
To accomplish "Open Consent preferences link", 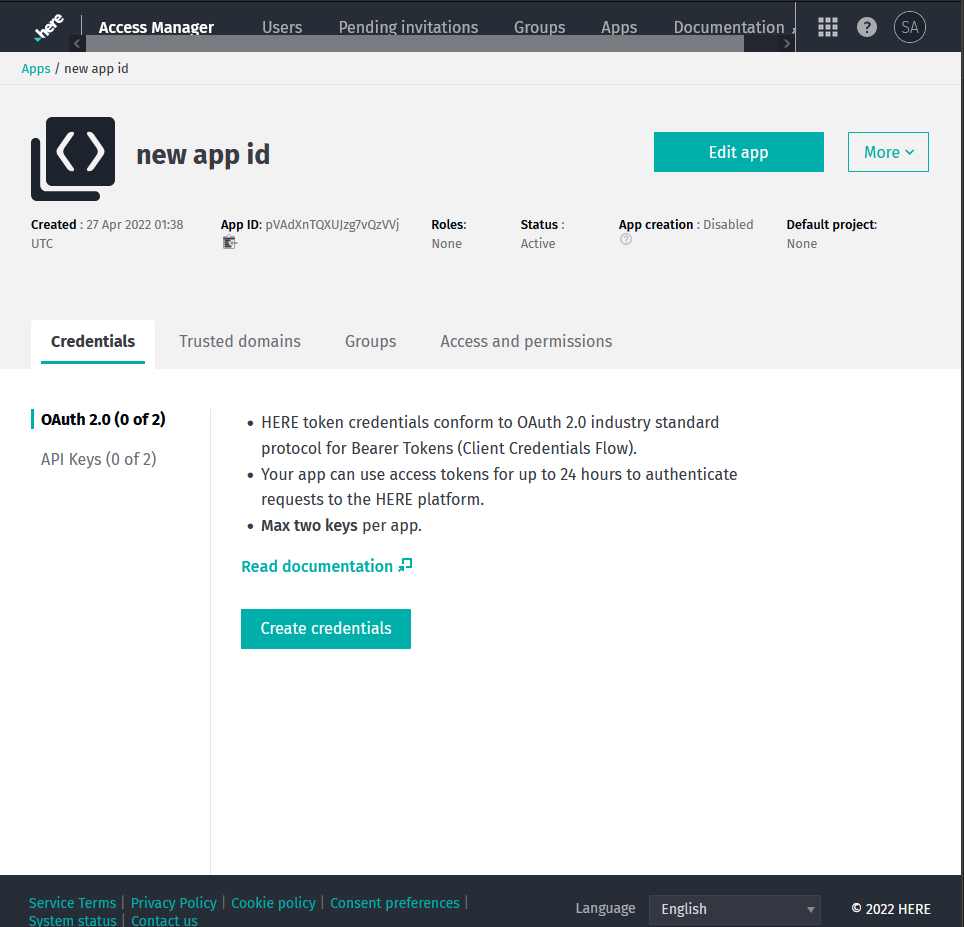I will point(395,902).
